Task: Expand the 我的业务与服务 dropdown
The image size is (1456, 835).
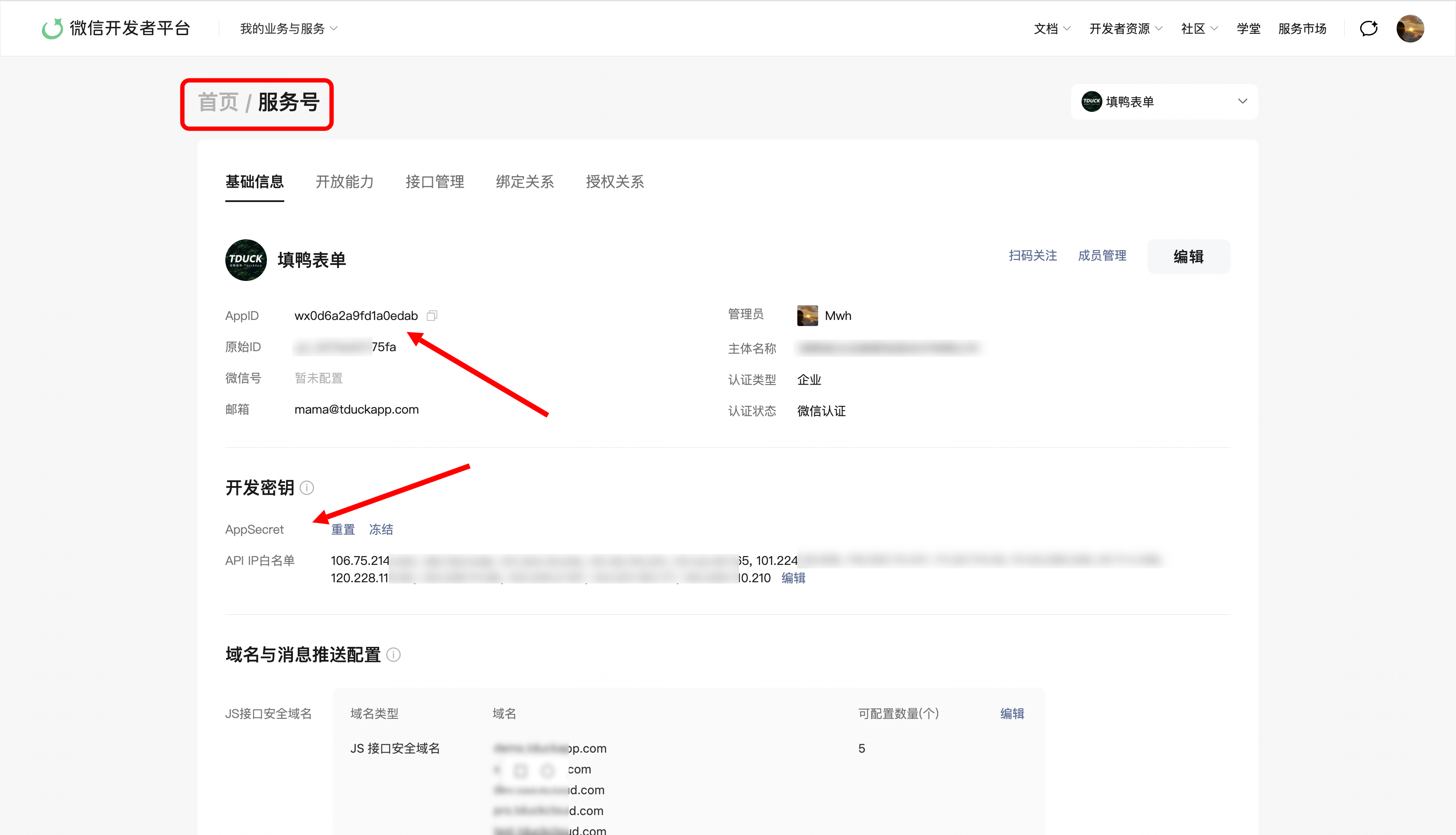Action: pos(288,29)
